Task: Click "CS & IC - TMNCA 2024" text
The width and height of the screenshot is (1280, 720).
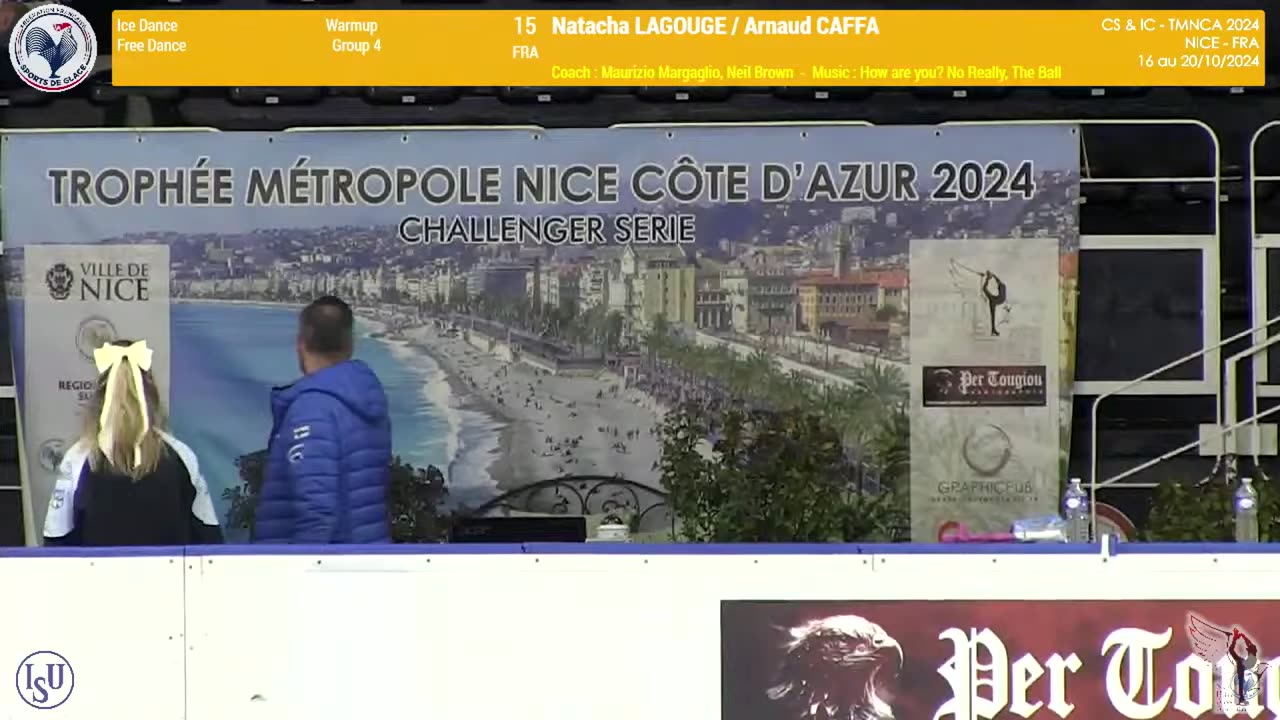Action: (1180, 25)
